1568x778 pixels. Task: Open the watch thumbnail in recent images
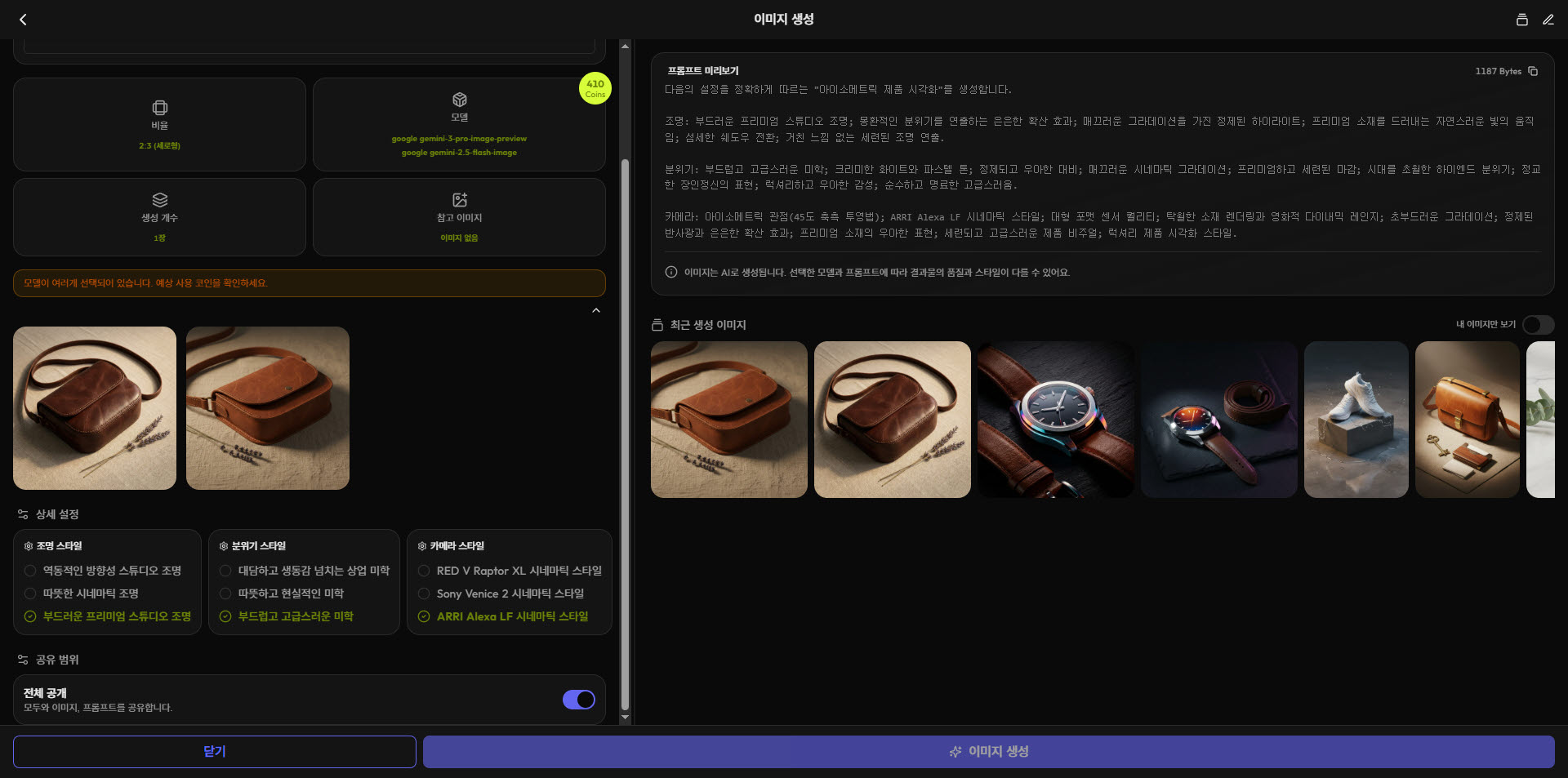(x=1055, y=420)
